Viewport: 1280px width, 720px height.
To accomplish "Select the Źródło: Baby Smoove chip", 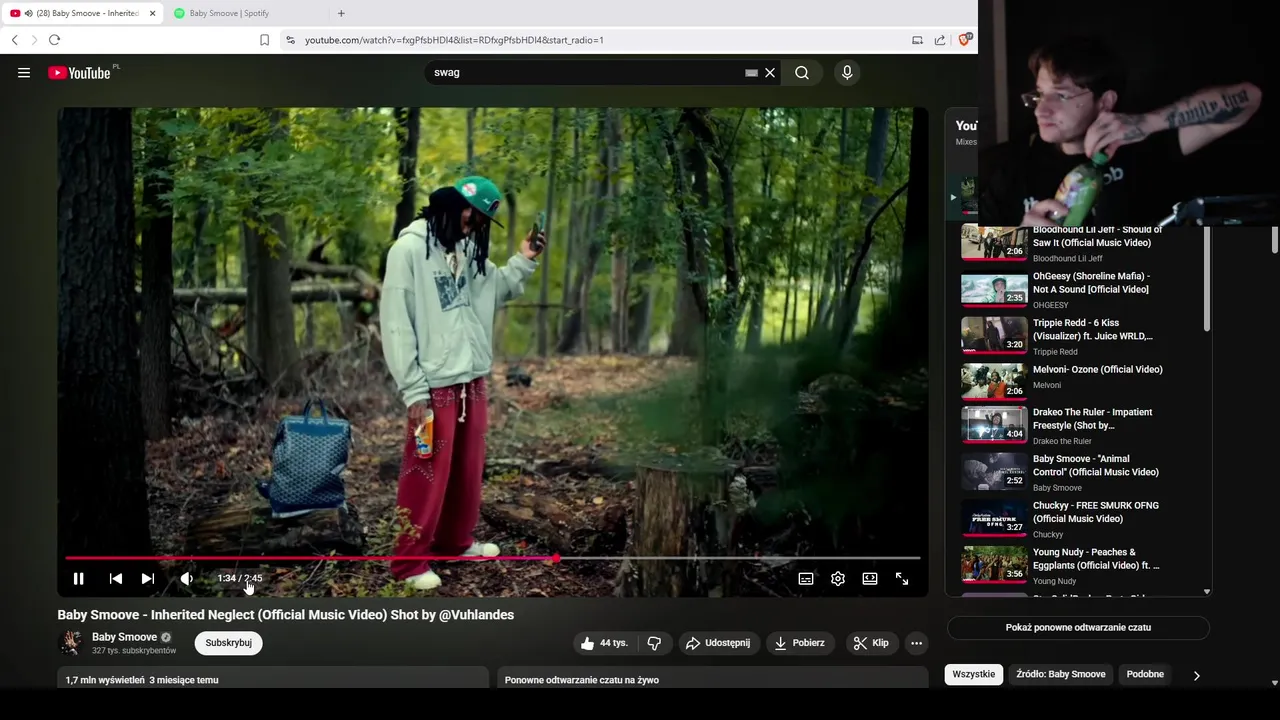I will (1061, 674).
